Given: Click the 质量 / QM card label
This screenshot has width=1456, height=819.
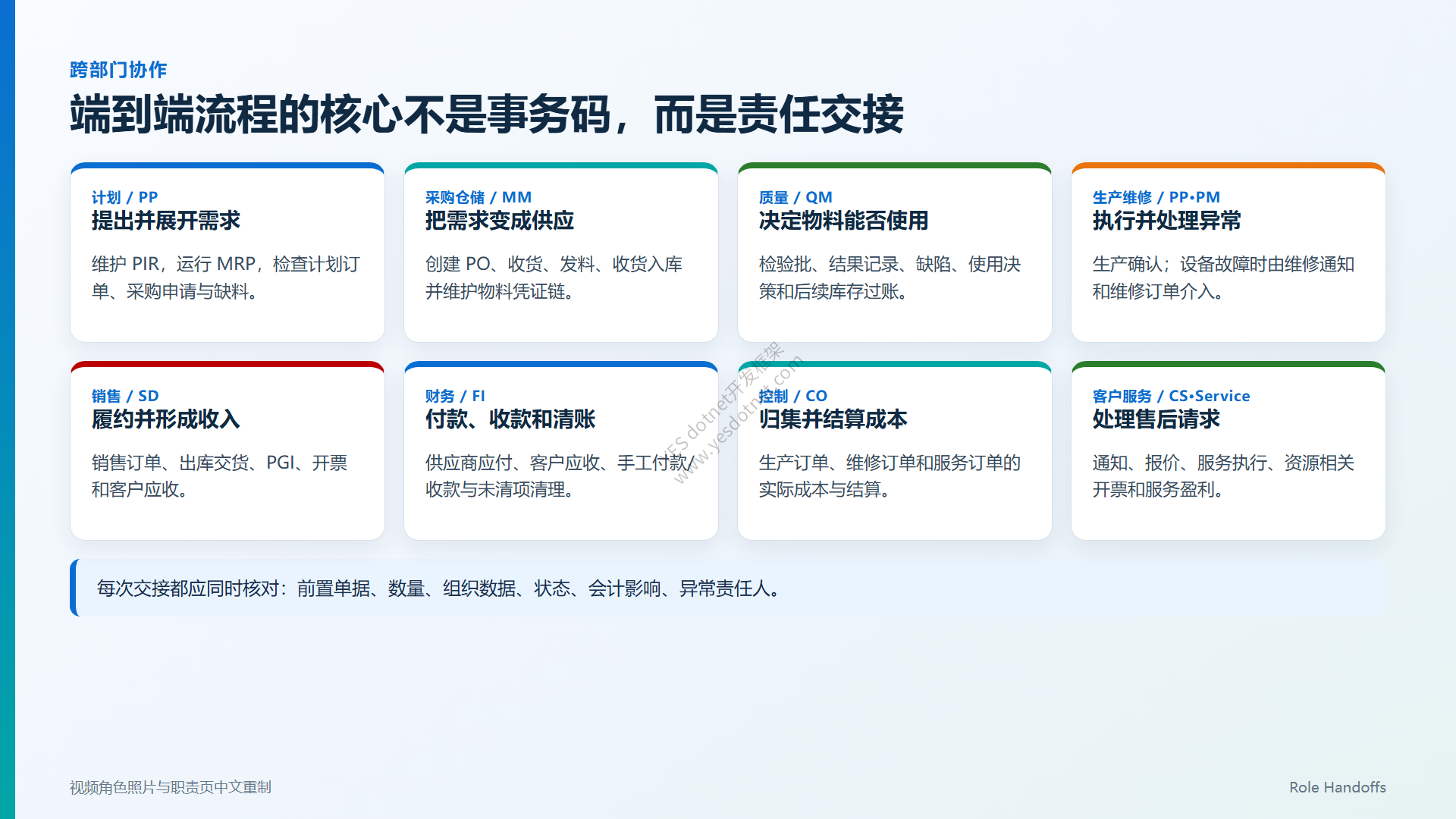Looking at the screenshot, I should [795, 197].
